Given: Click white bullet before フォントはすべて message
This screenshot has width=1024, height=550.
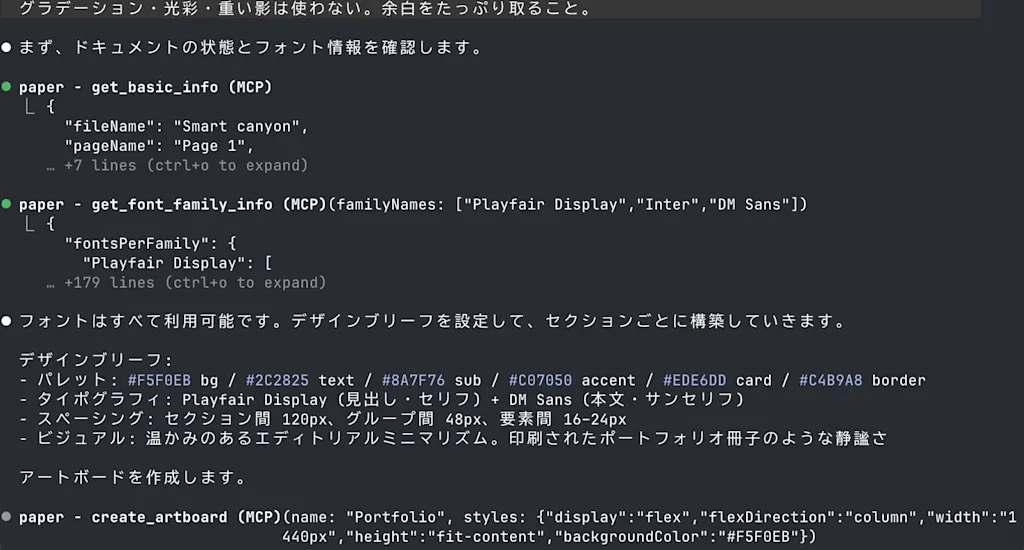Looking at the screenshot, I should [7, 321].
